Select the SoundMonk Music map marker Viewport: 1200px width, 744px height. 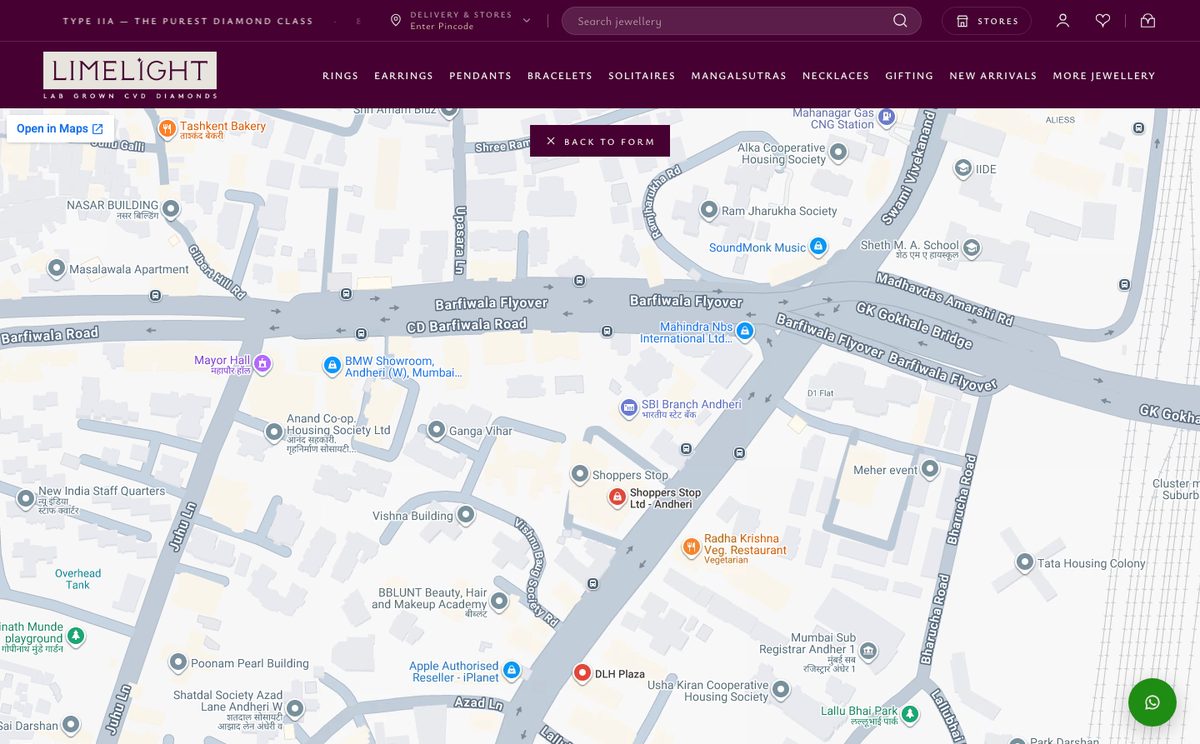tap(818, 246)
